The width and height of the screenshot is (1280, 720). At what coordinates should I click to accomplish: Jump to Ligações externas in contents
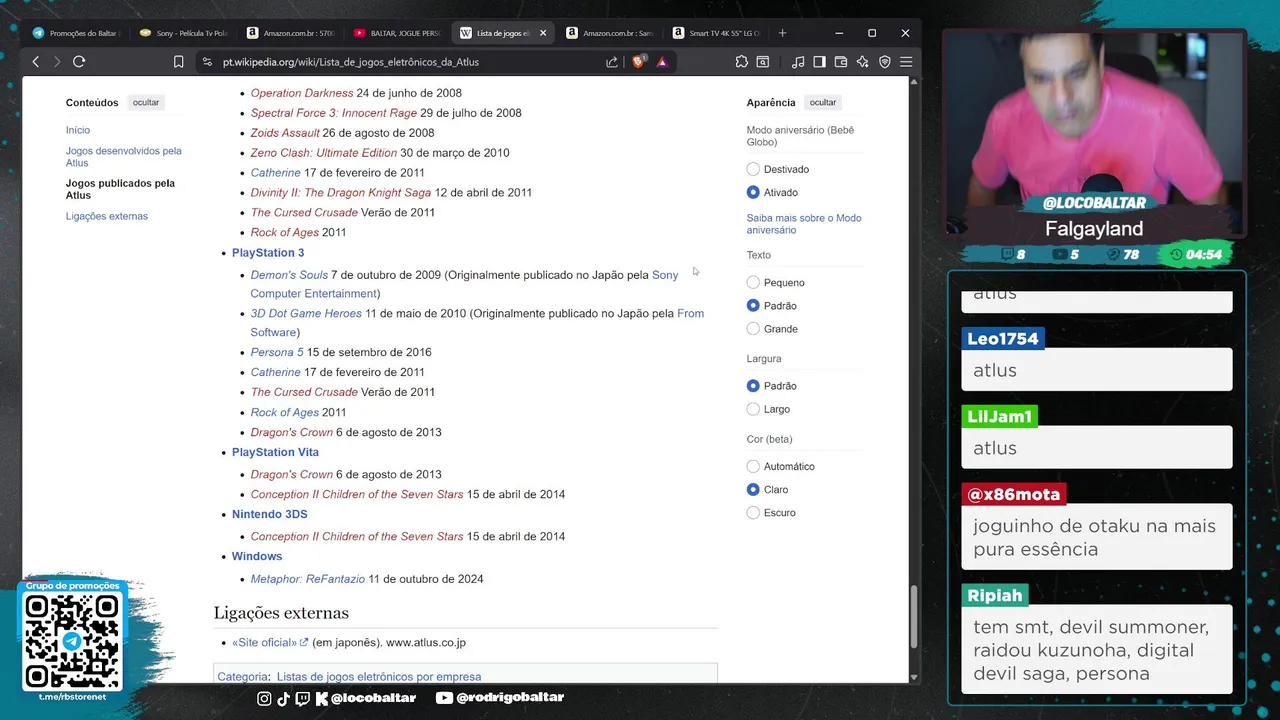coord(107,216)
